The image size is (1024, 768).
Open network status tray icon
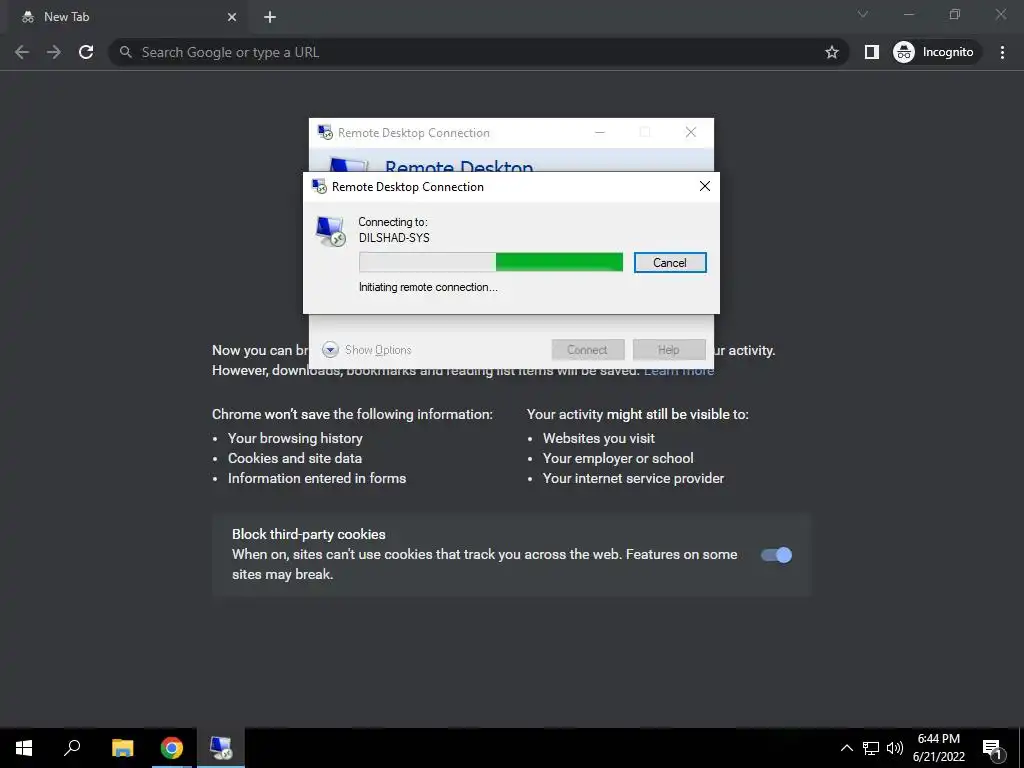[x=871, y=748]
